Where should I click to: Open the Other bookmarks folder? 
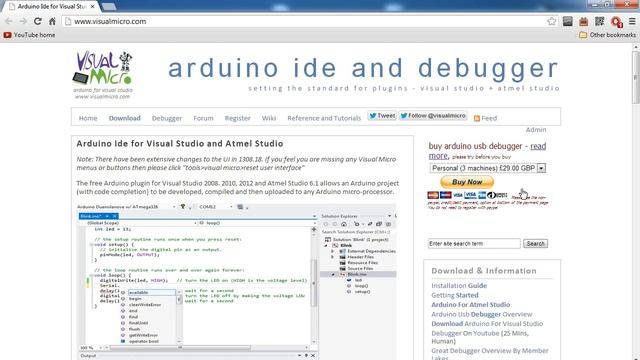[x=608, y=35]
